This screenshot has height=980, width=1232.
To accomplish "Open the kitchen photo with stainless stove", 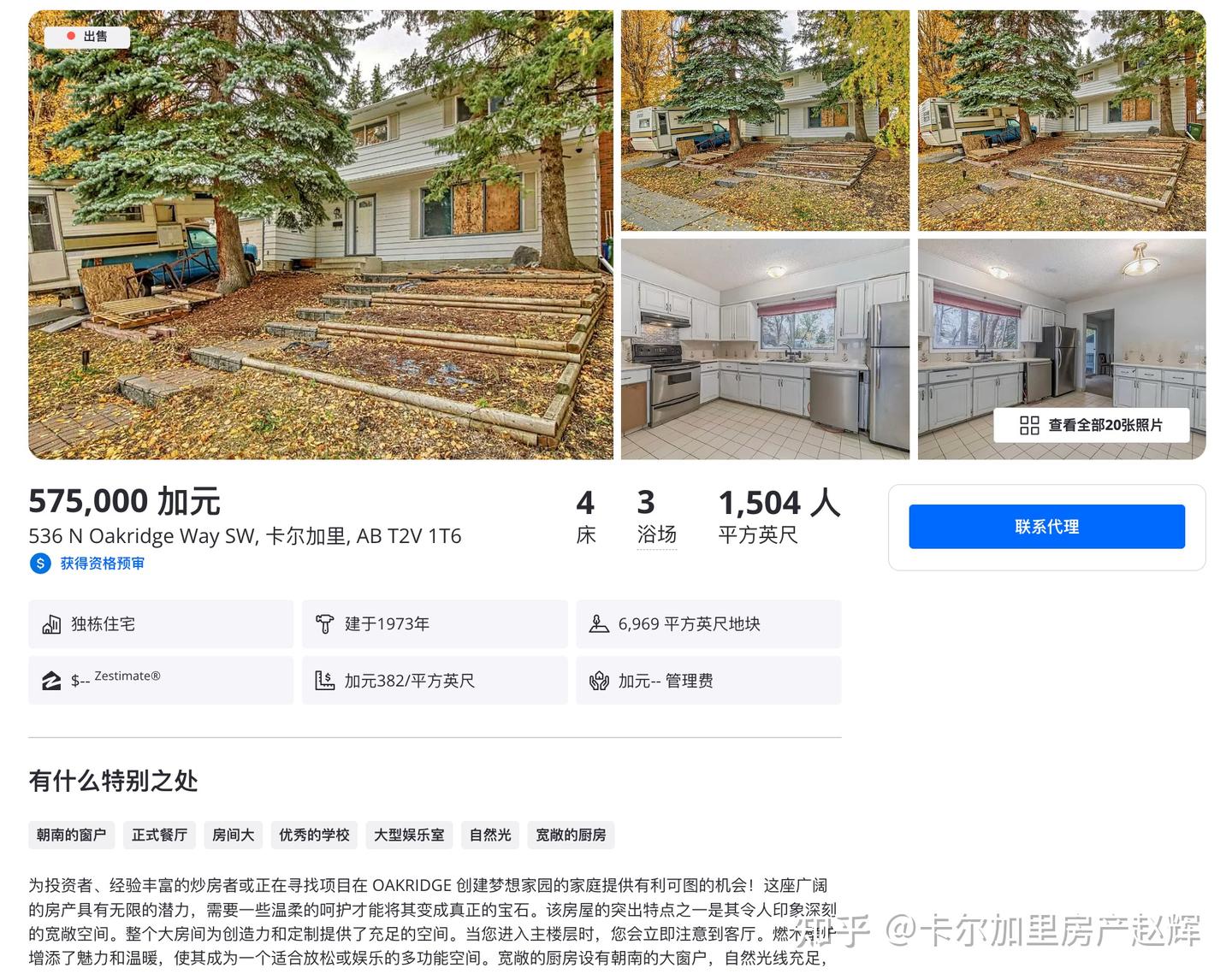I will (765, 349).
